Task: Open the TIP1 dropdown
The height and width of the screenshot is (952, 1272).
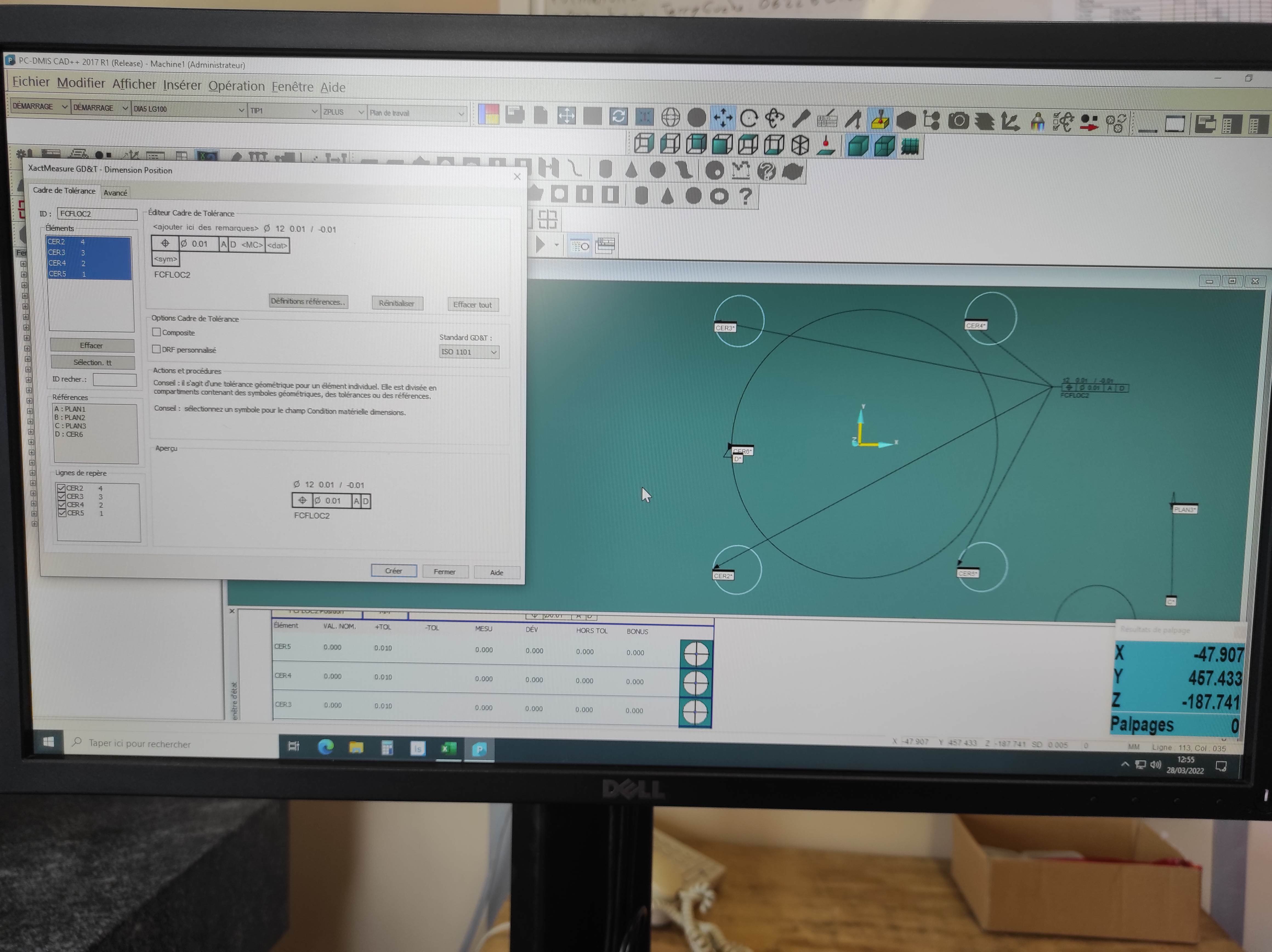Action: click(x=283, y=110)
